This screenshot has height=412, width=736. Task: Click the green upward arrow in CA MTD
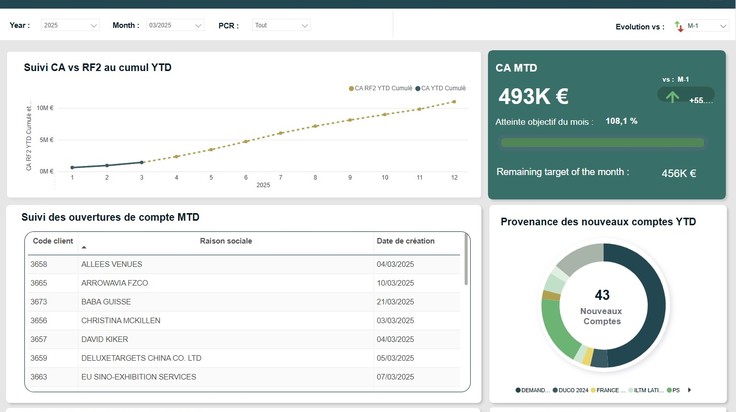(x=672, y=97)
